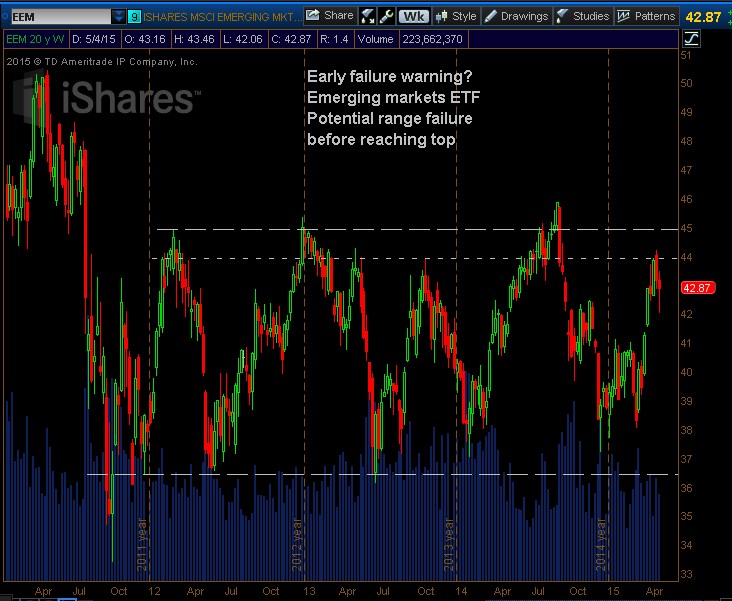
Task: Click the 223,662,370 volume value
Action: point(433,39)
